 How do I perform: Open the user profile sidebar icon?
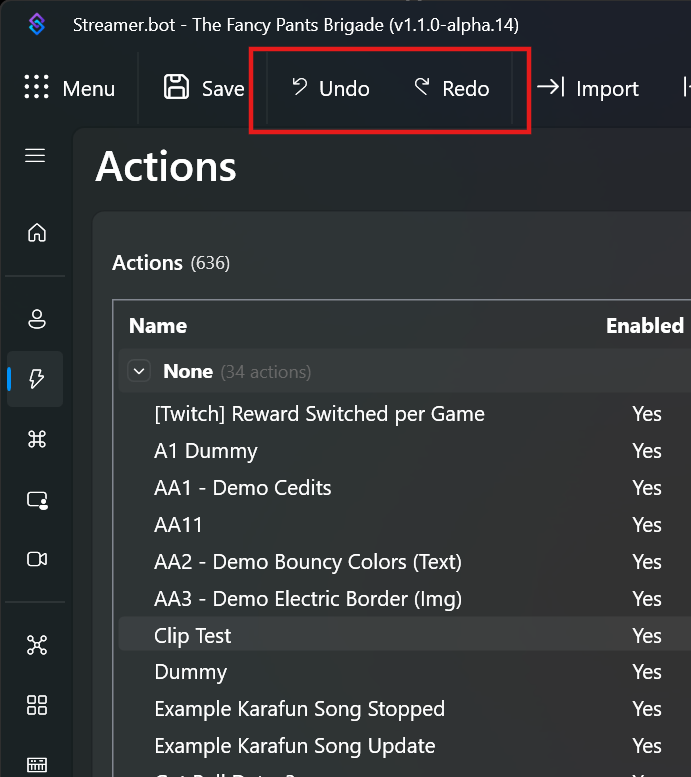(37, 319)
